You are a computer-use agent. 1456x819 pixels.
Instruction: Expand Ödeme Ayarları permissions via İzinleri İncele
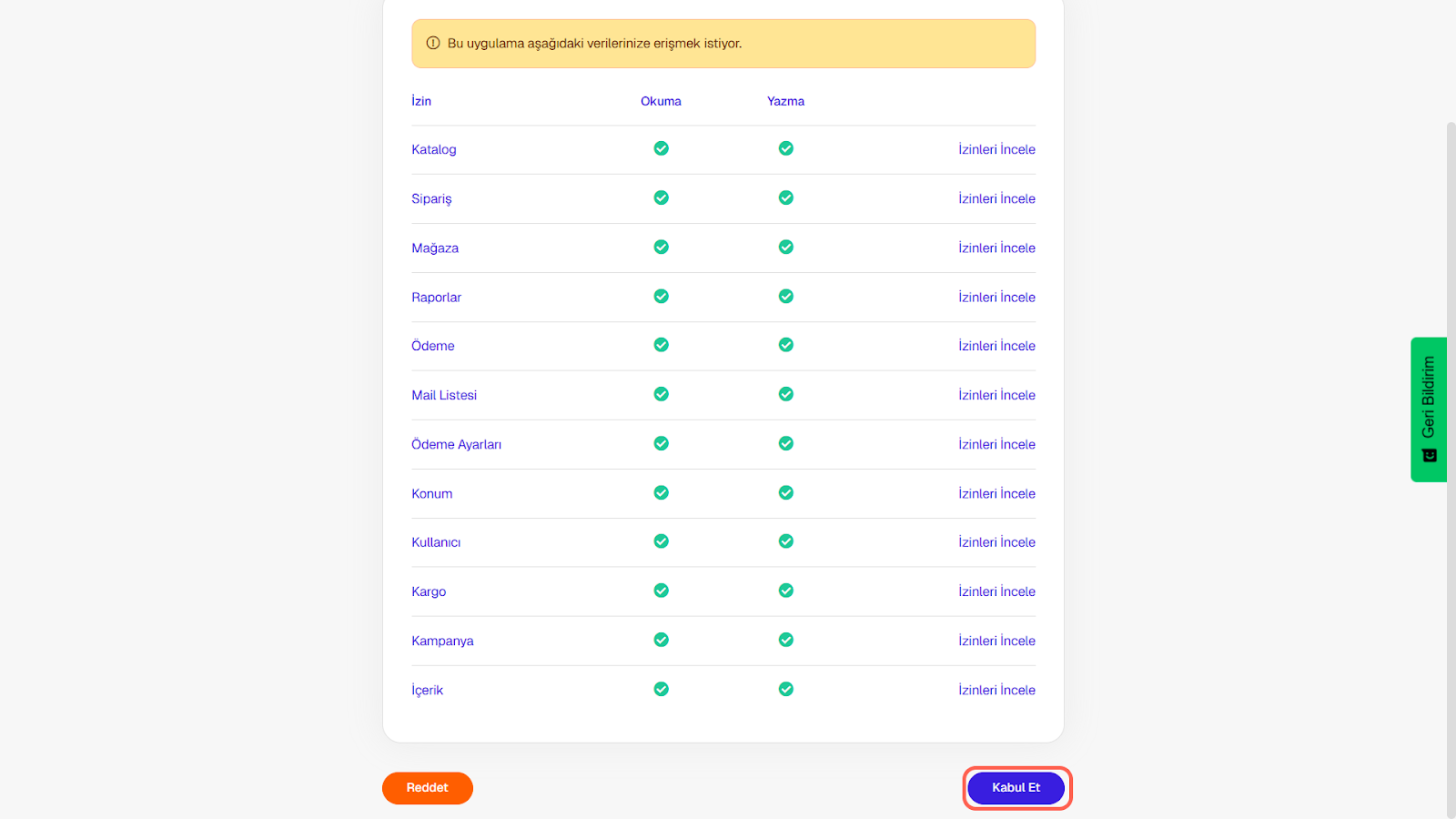pos(996,444)
